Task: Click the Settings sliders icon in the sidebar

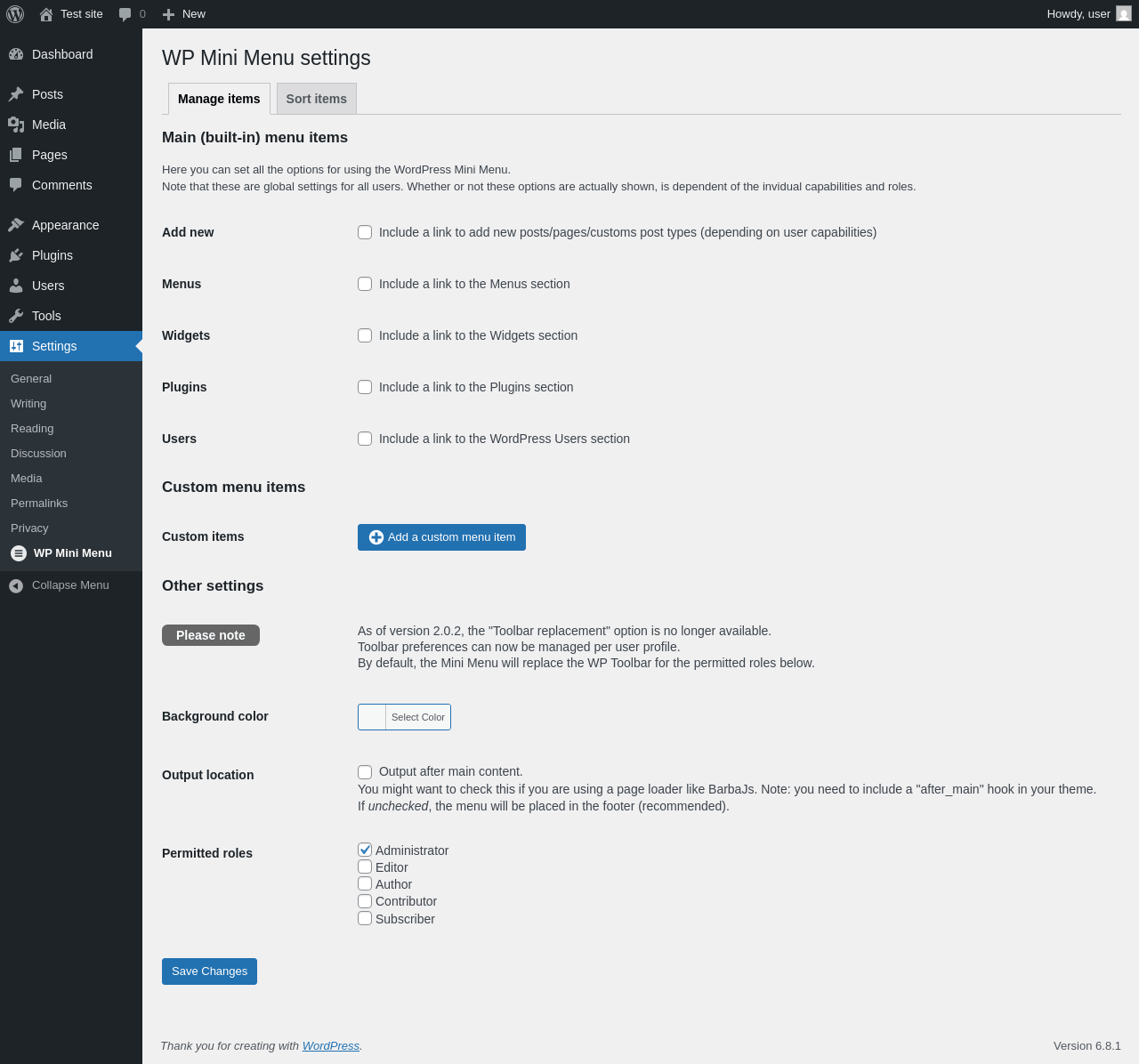Action: pyautogui.click(x=16, y=346)
